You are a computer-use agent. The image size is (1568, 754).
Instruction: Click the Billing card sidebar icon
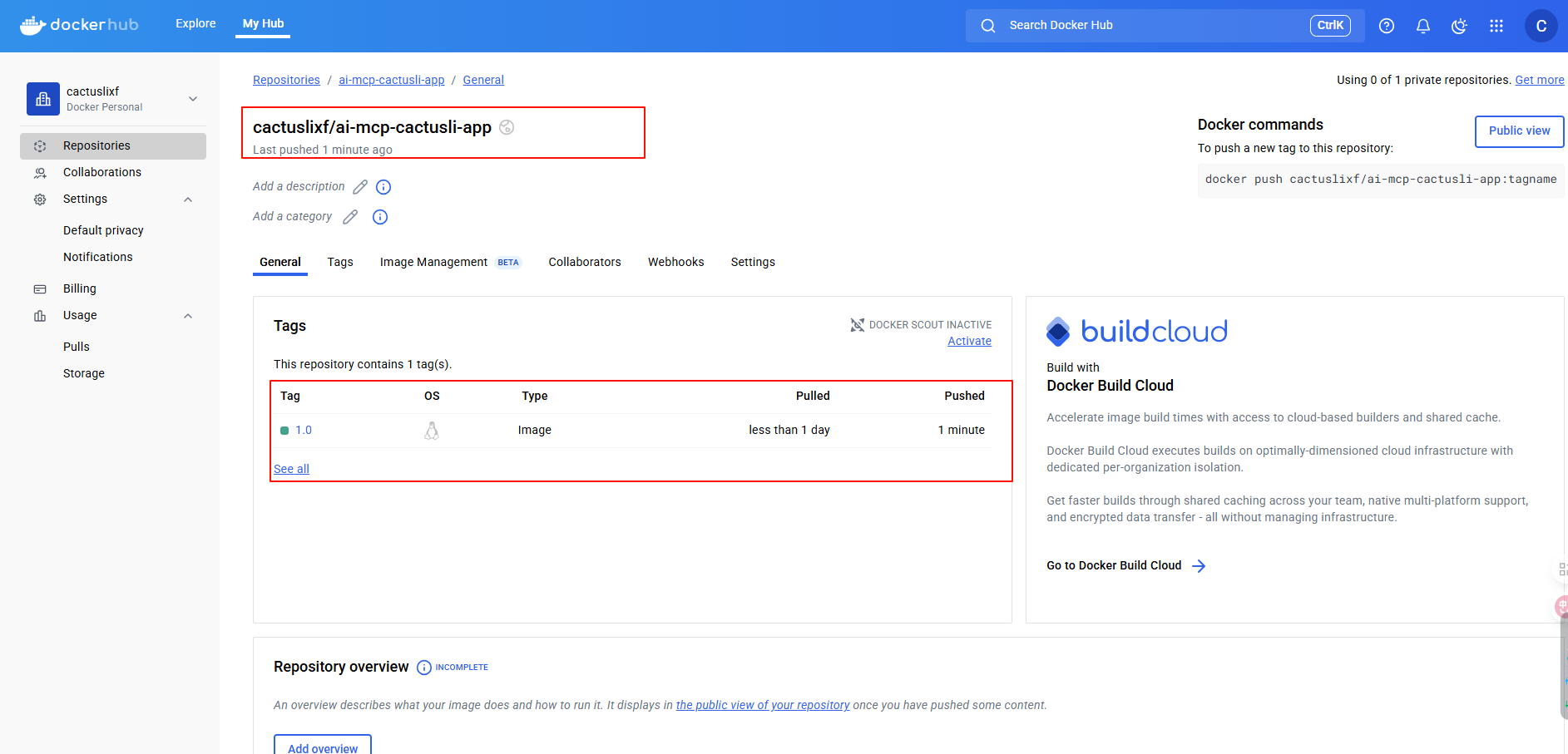point(40,289)
